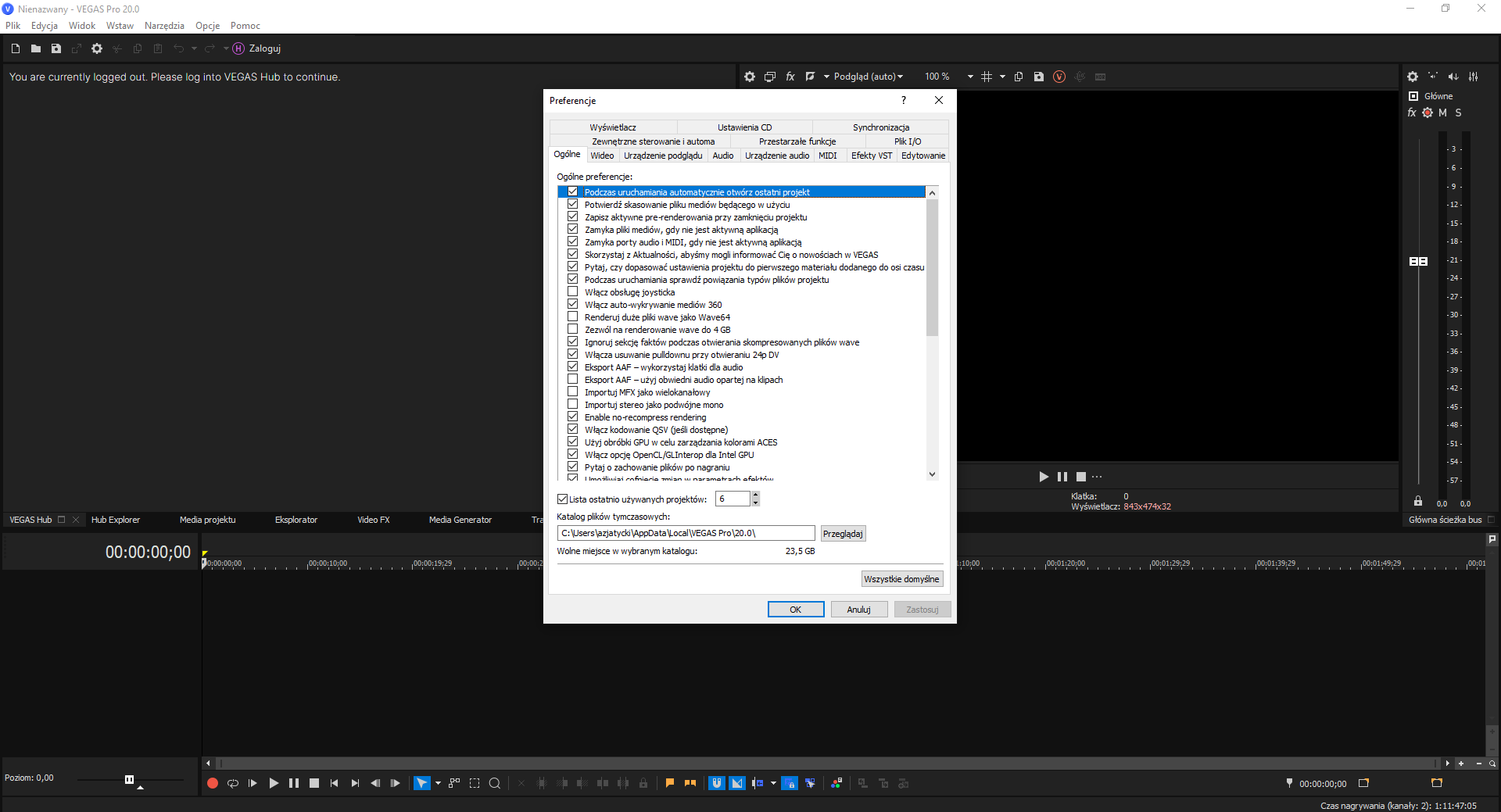Select the Normal edit tool arrow
1501x812 pixels.
(x=421, y=783)
